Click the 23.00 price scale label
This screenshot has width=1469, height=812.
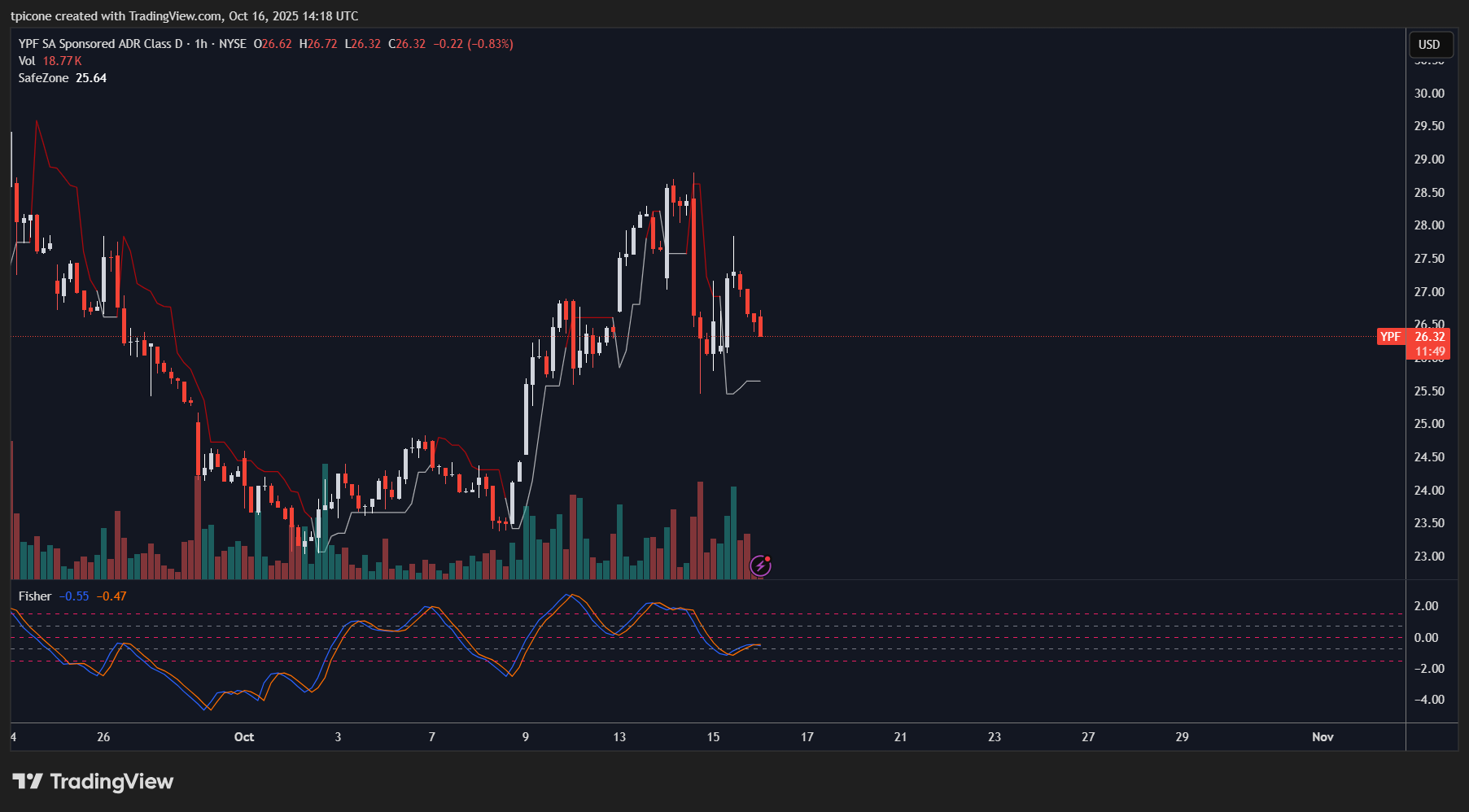coord(1429,557)
